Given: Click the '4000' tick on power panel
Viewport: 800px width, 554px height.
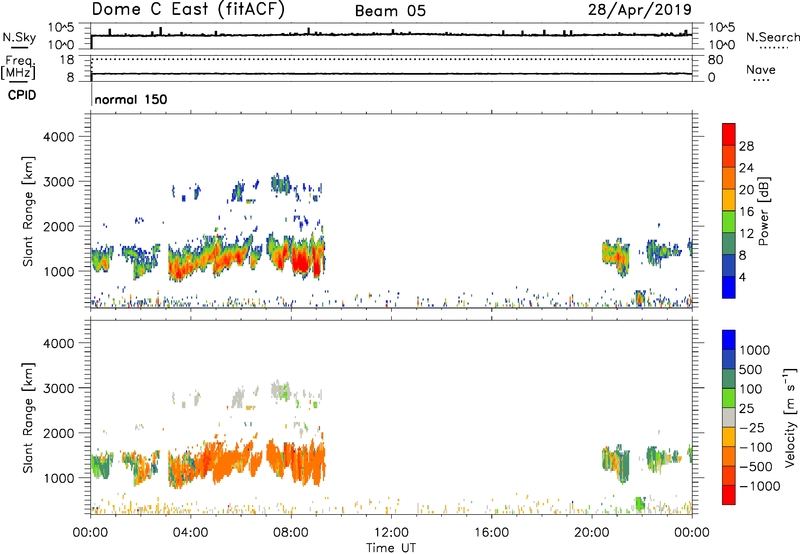Looking at the screenshot, I should (x=59, y=137).
